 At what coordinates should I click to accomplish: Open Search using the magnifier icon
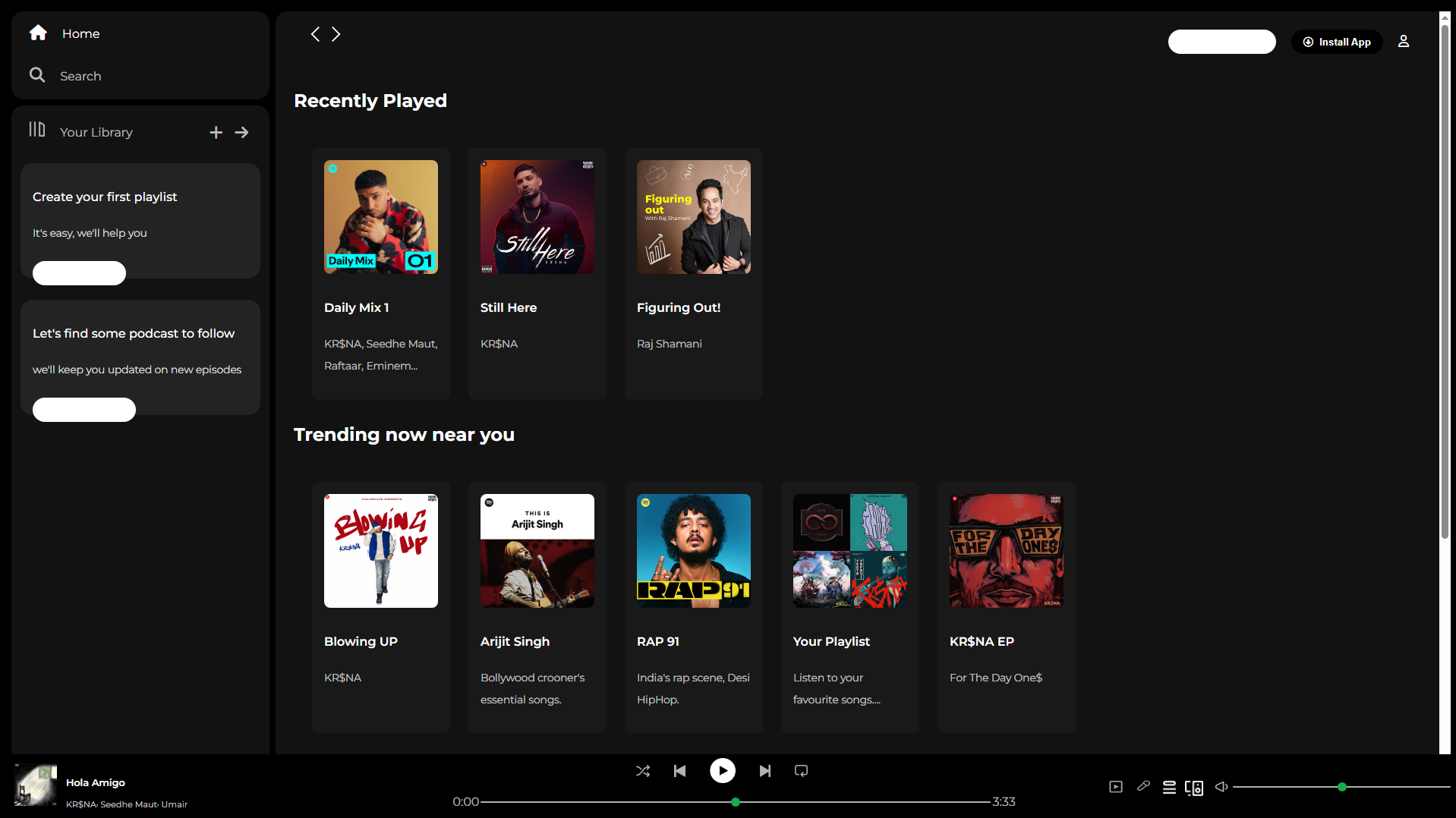[x=37, y=74]
